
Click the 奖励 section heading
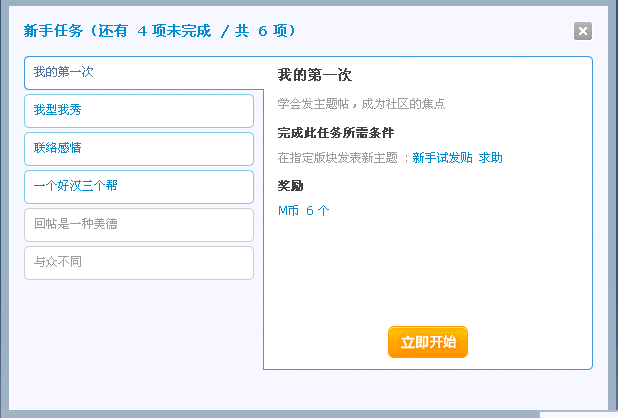click(x=290, y=186)
